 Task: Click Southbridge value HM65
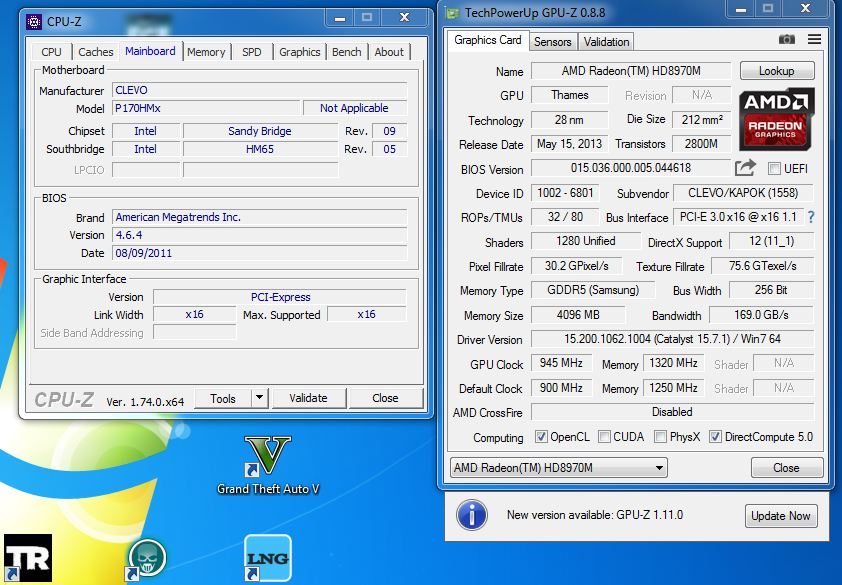pos(260,149)
